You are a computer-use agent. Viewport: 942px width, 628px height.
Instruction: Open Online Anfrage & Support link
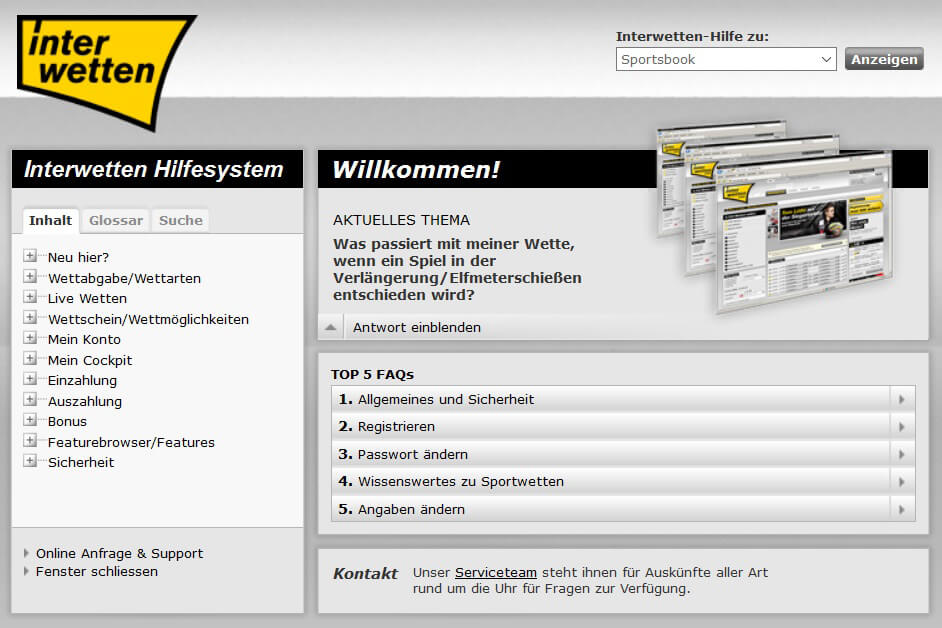[120, 553]
